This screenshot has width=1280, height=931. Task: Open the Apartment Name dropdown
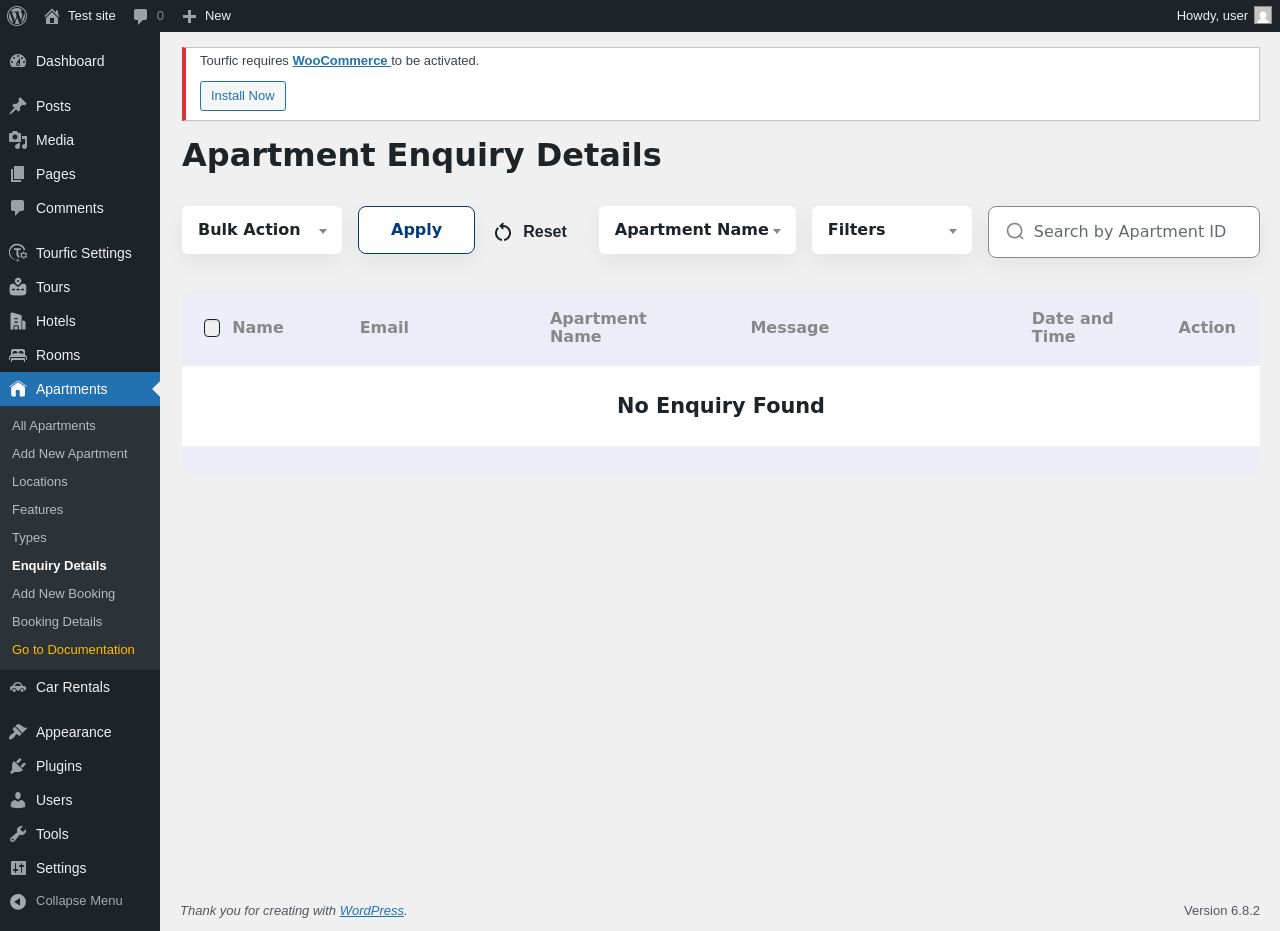[x=697, y=230]
